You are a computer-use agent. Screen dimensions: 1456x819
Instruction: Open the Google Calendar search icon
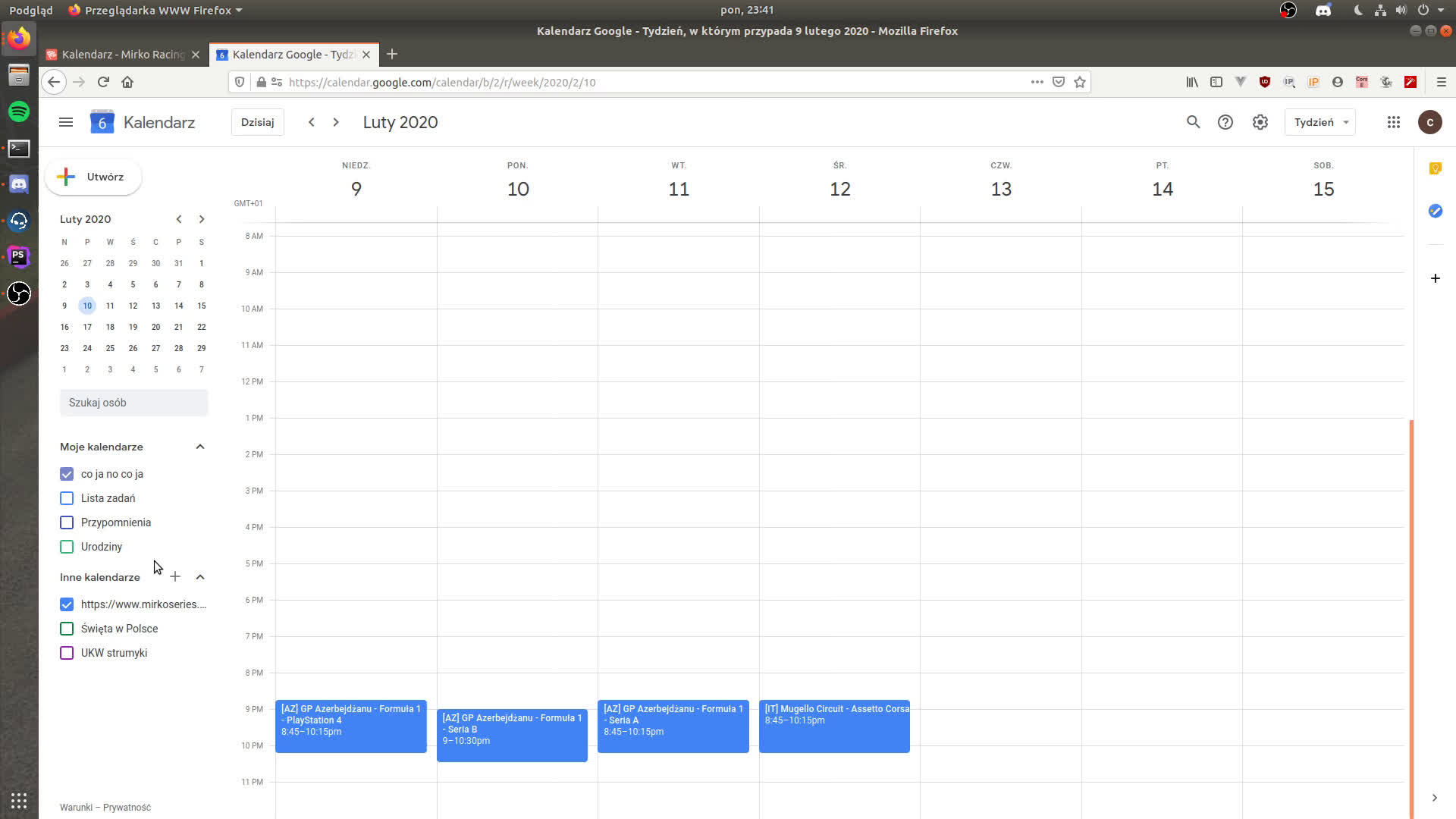(x=1193, y=122)
